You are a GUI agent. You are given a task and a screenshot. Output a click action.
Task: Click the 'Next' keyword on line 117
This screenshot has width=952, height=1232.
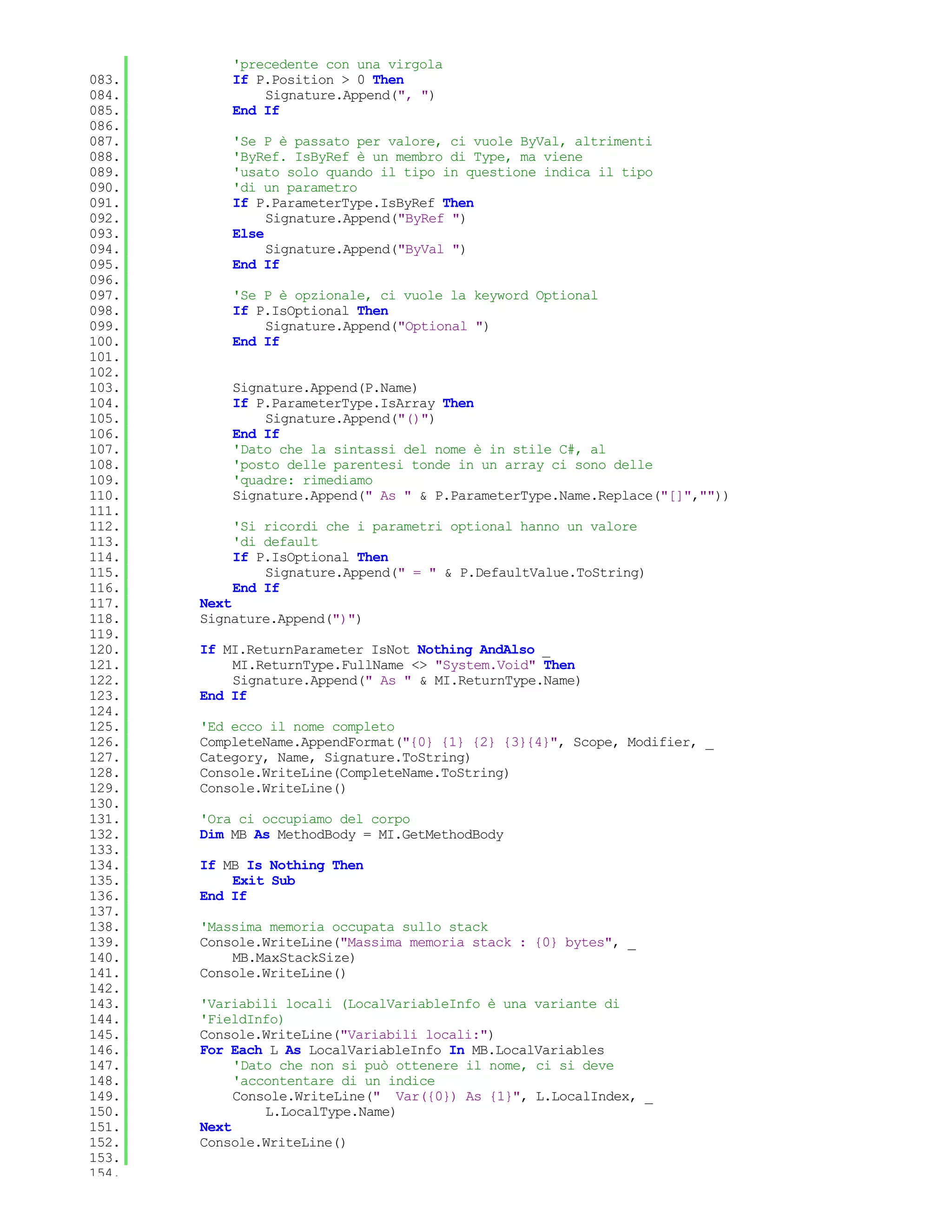coord(215,603)
